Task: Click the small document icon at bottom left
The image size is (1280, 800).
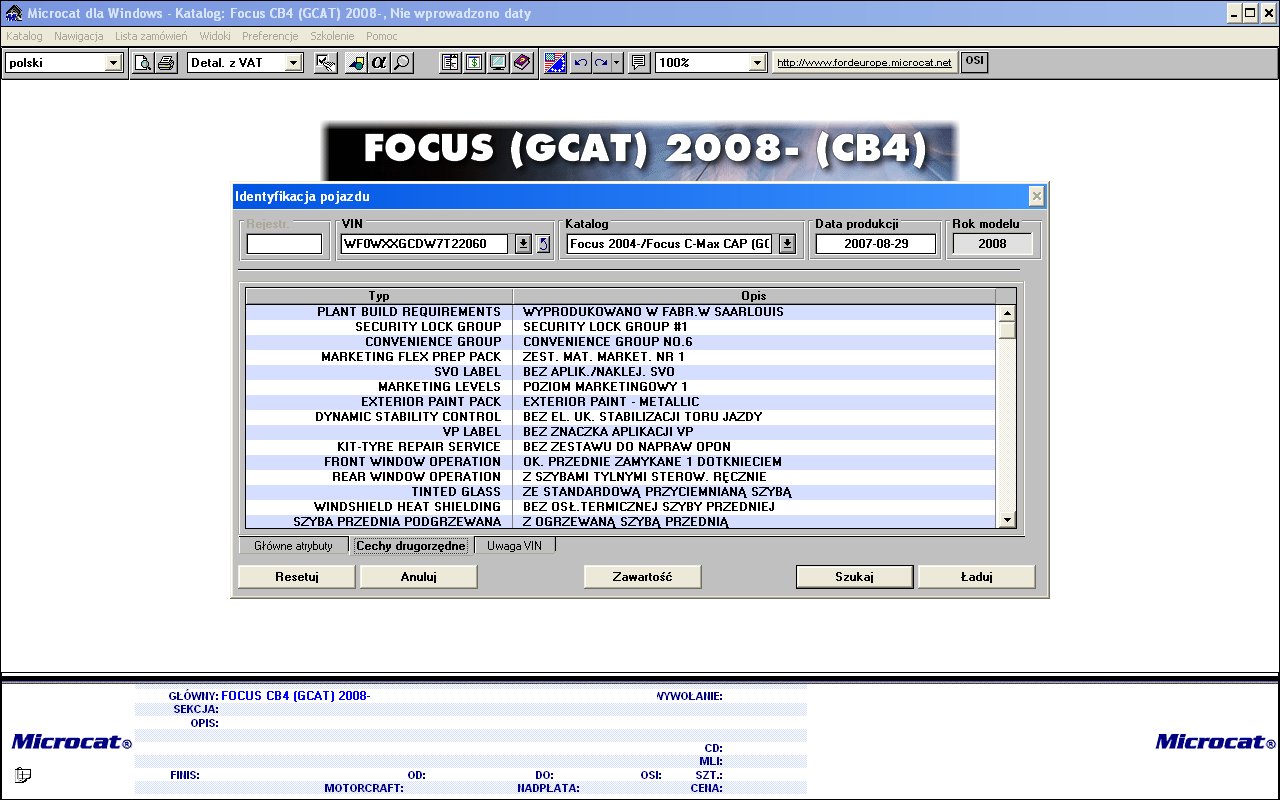Action: click(23, 774)
